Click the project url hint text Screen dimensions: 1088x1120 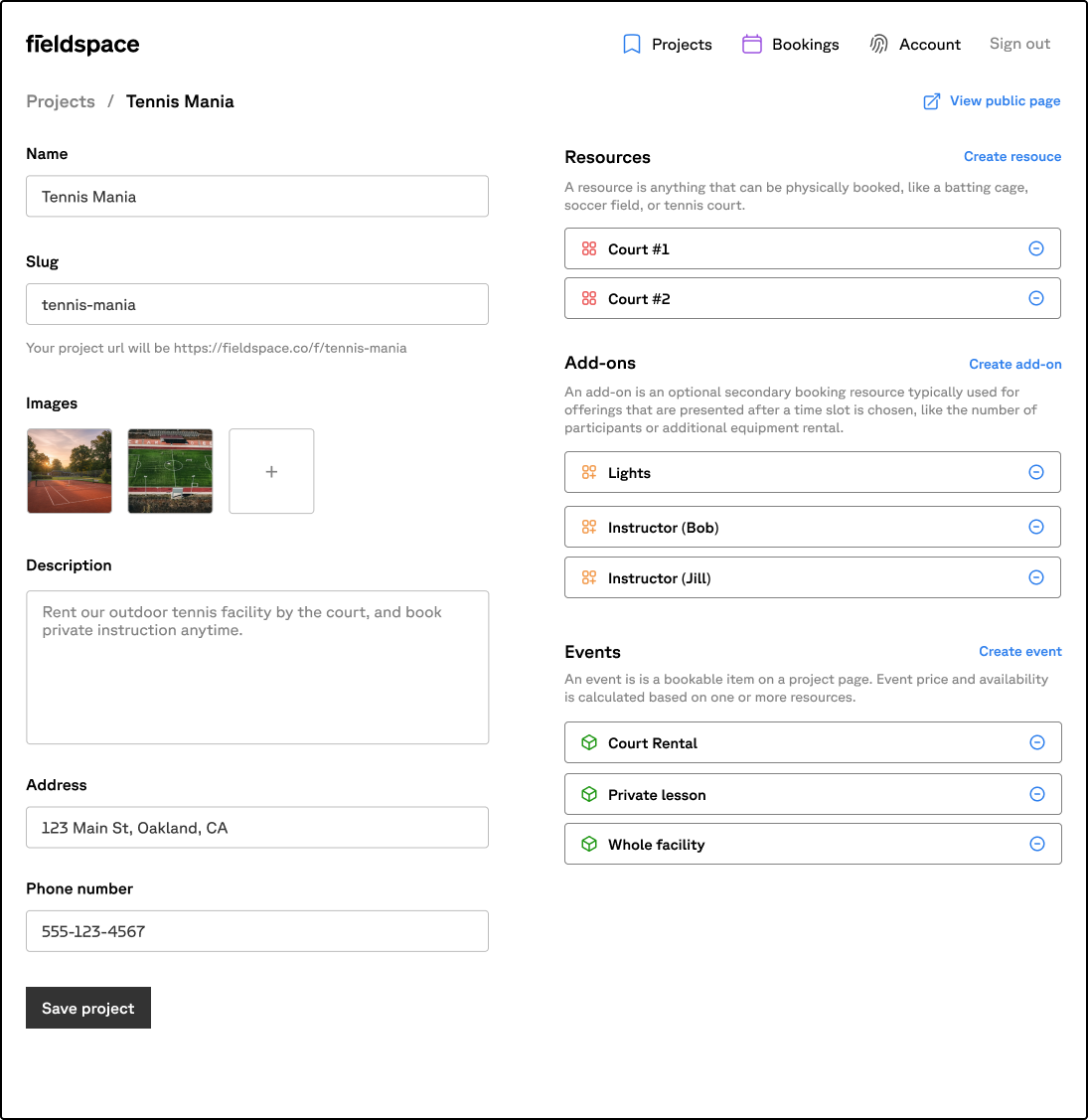coord(217,348)
